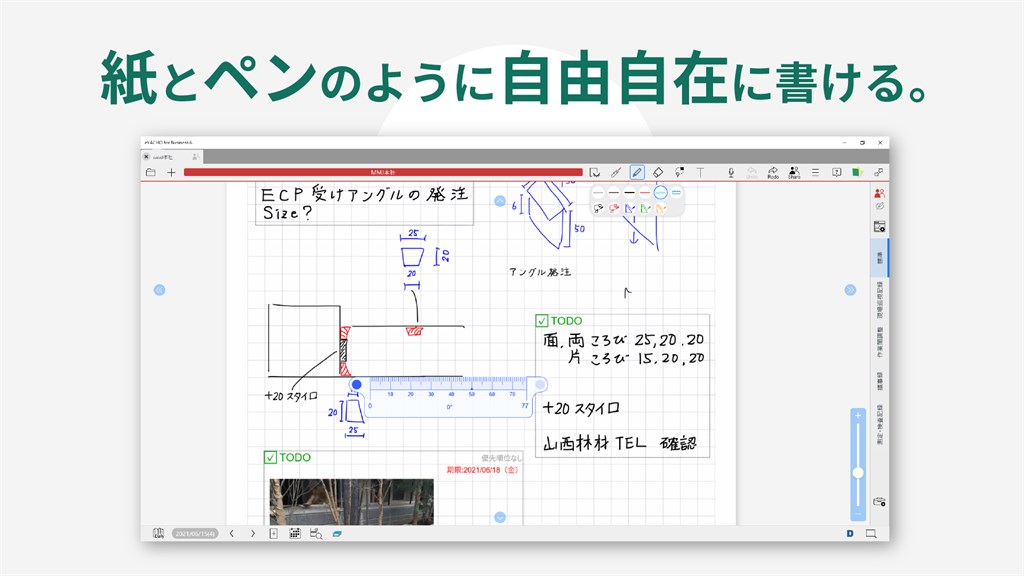Choose the selected blue line pen preset
The image size is (1024, 576).
point(661,193)
